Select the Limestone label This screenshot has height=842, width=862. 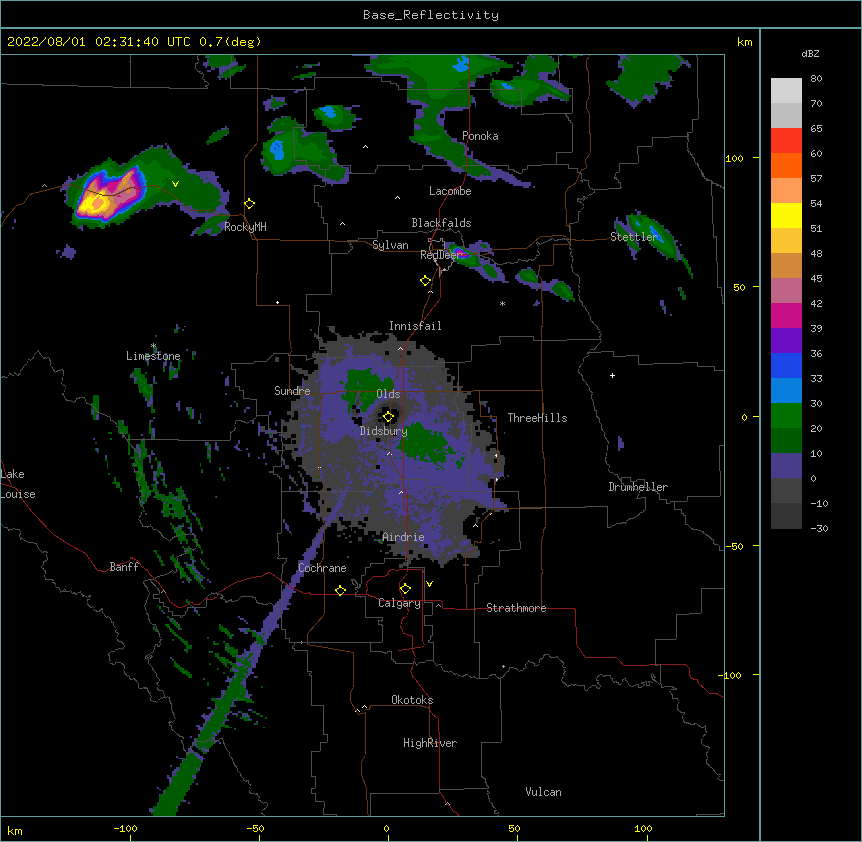pos(153,356)
